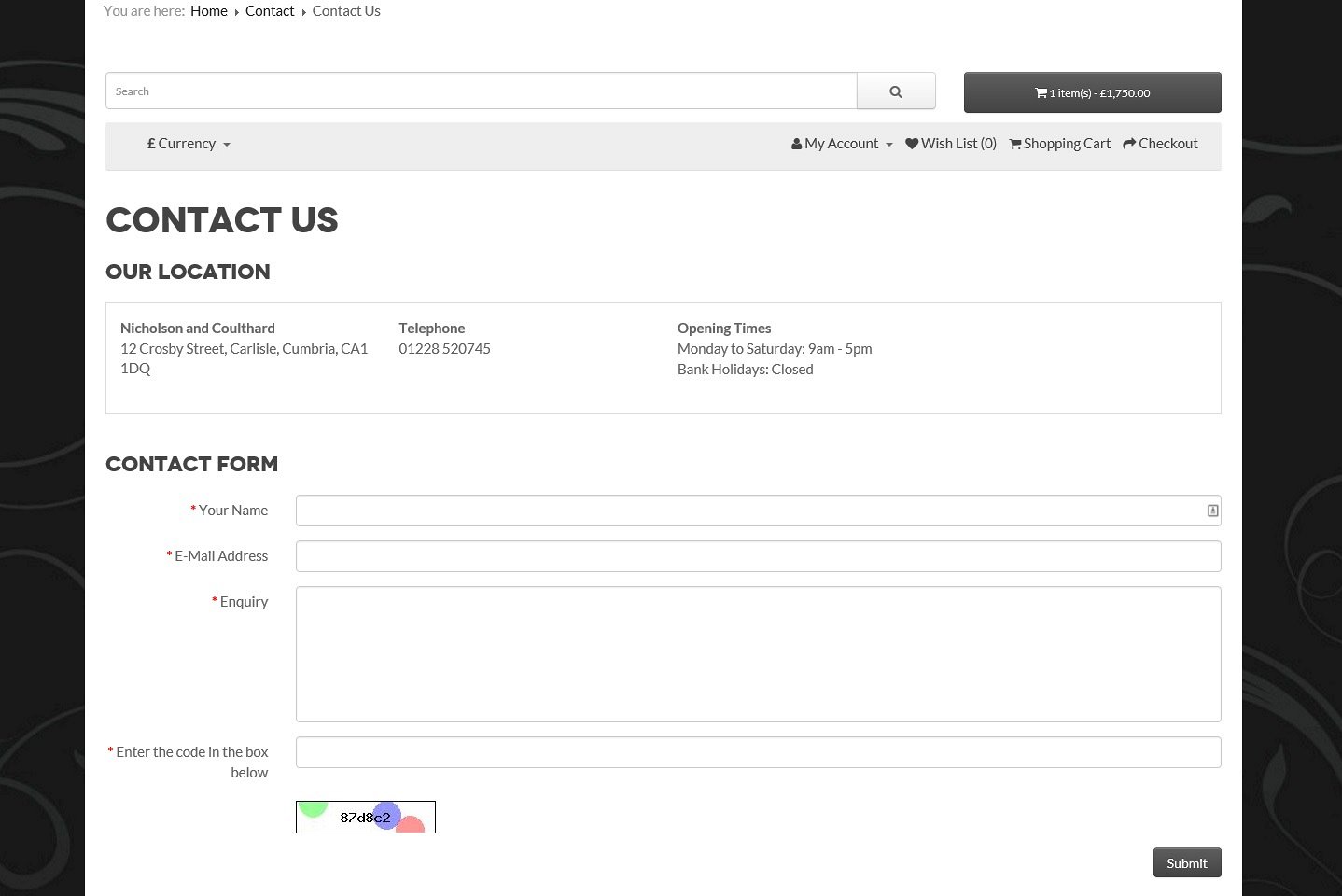Image resolution: width=1342 pixels, height=896 pixels.
Task: Click the heart icon beside Wish List
Action: [912, 144]
